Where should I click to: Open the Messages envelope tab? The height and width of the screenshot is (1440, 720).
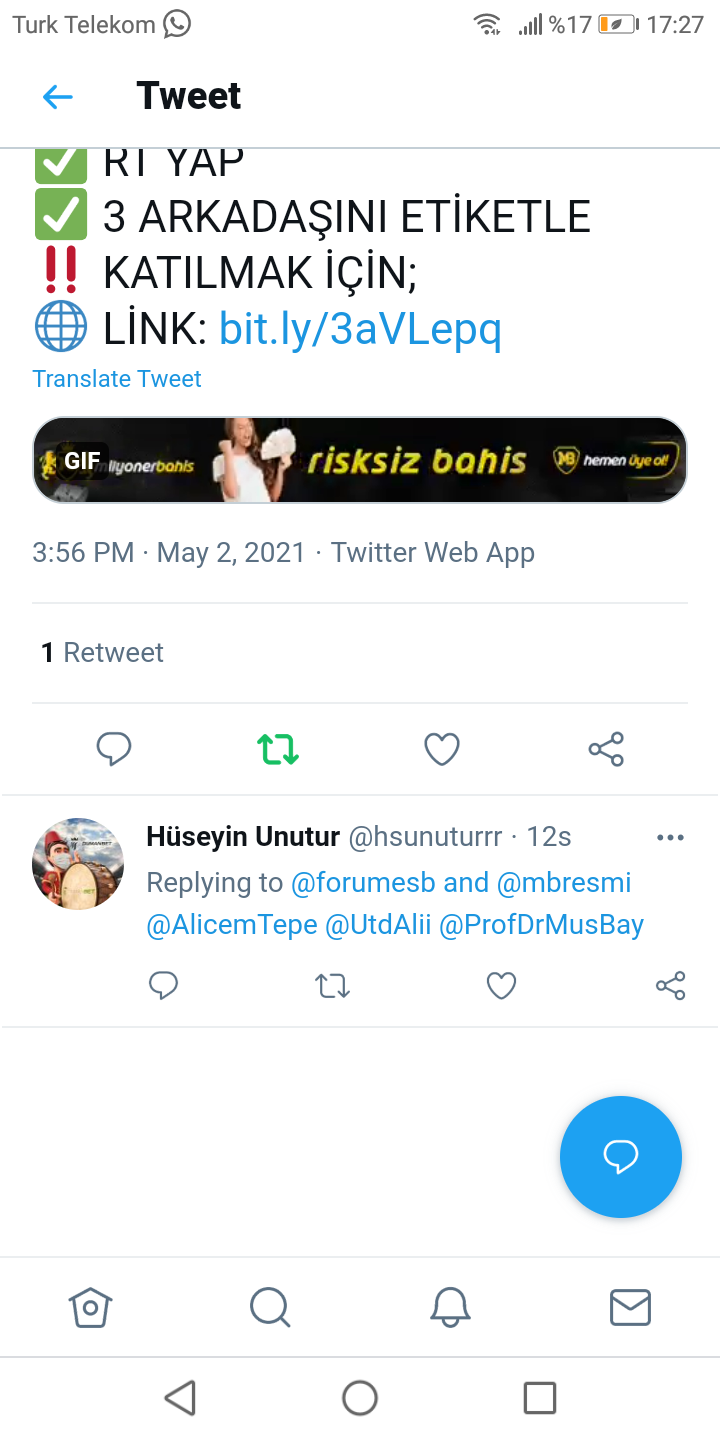click(630, 1306)
